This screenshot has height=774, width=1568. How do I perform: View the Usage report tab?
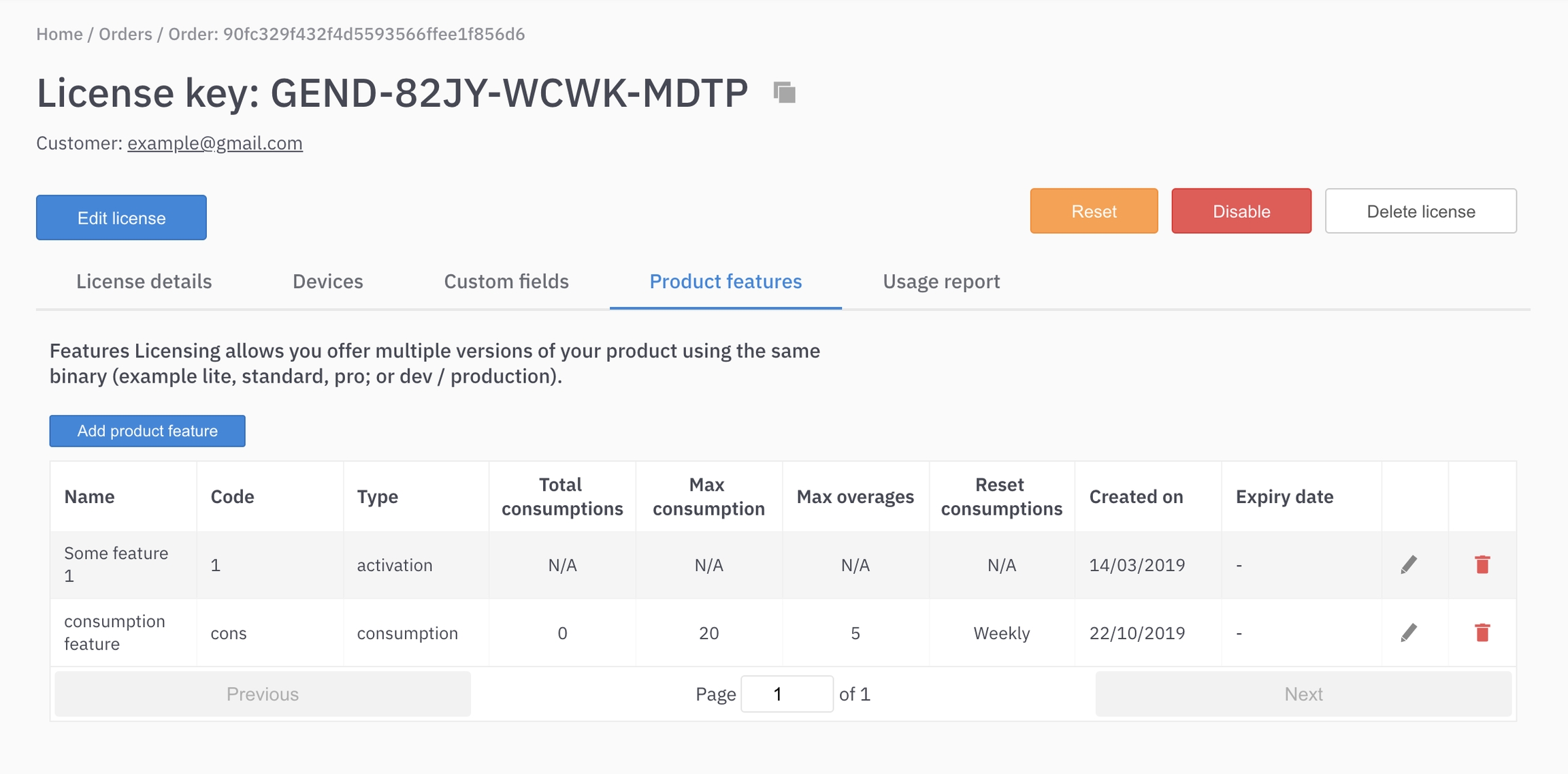click(941, 281)
